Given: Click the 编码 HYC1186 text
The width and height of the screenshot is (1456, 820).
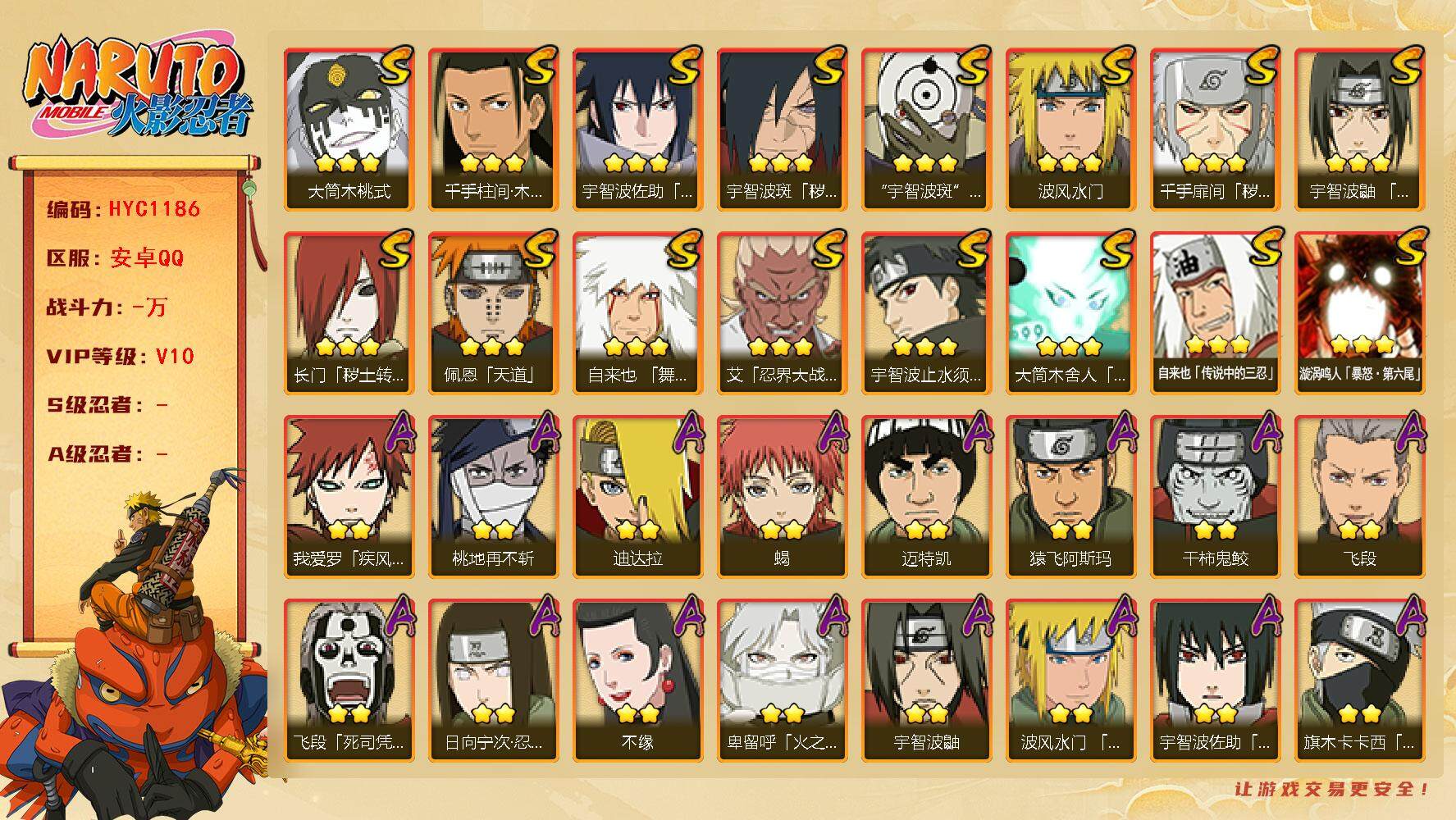Looking at the screenshot, I should point(123,209).
